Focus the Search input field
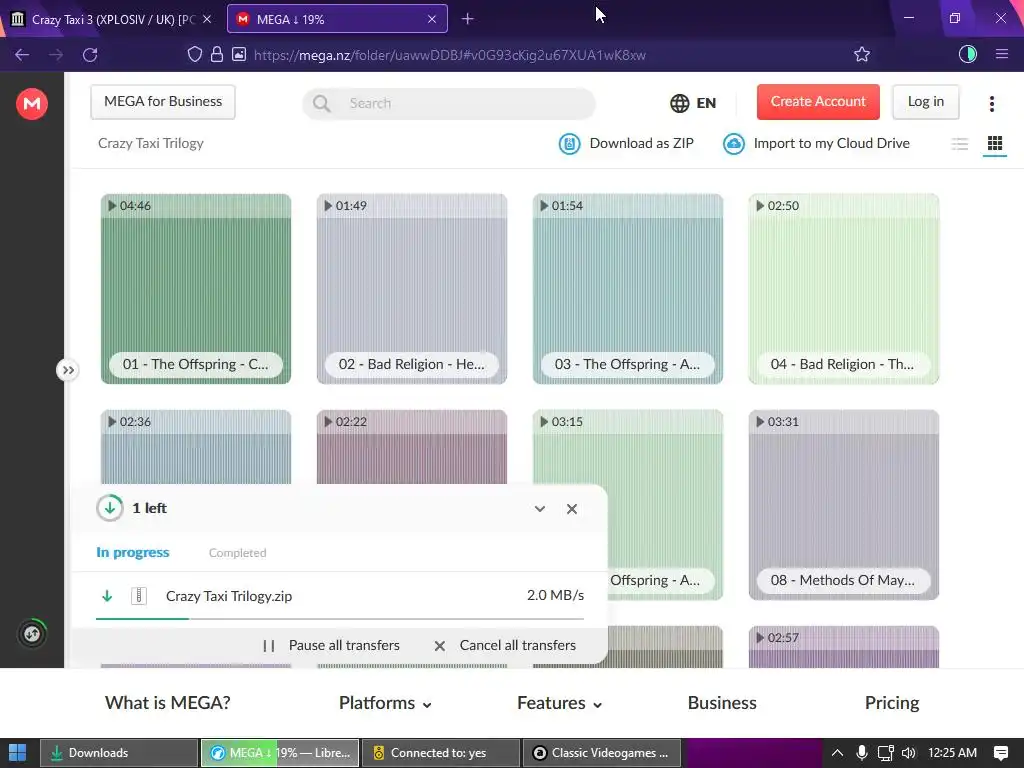 (449, 103)
